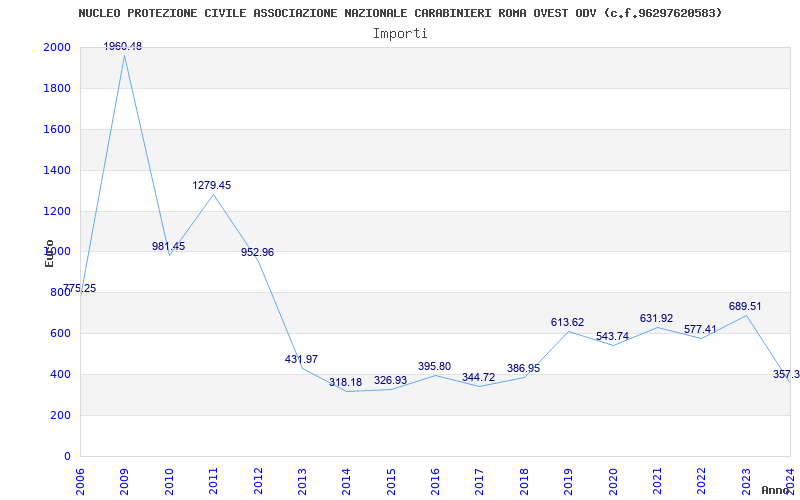Select the 2019 x-axis year label
The width and height of the screenshot is (800, 500).
568,481
